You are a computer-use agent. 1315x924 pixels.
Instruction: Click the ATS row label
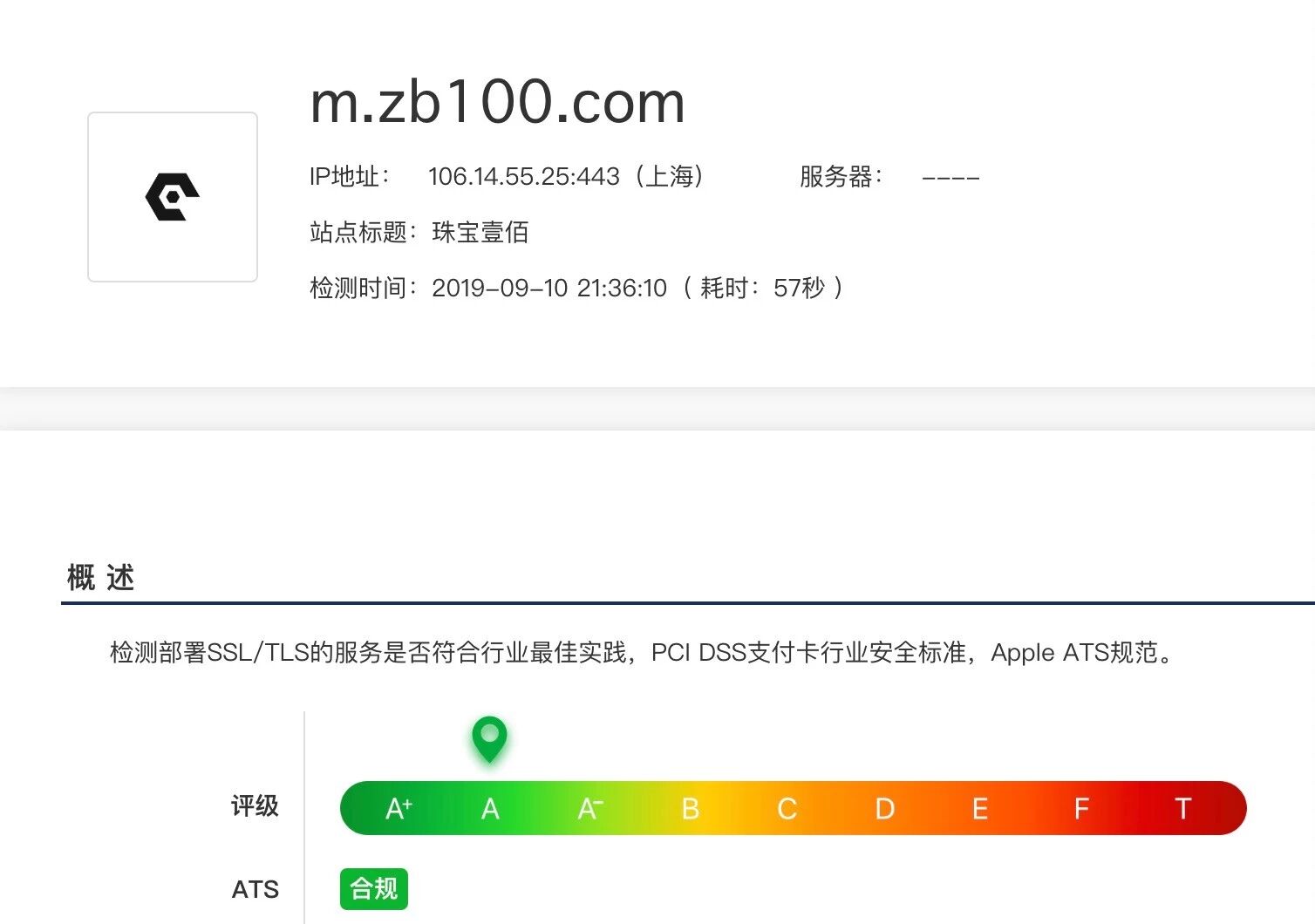click(256, 889)
